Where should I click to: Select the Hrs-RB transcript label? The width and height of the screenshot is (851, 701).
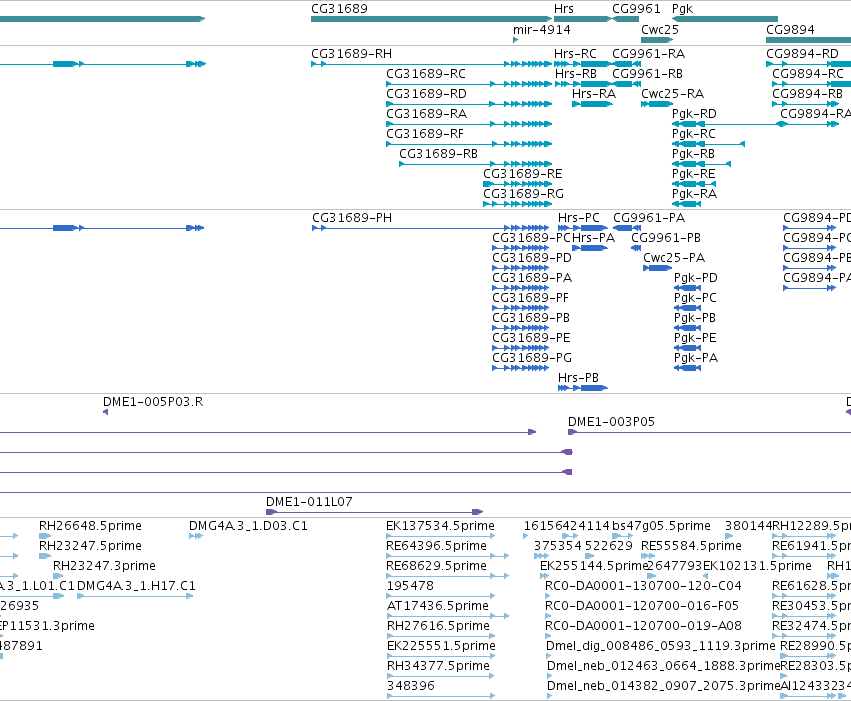coord(575,74)
